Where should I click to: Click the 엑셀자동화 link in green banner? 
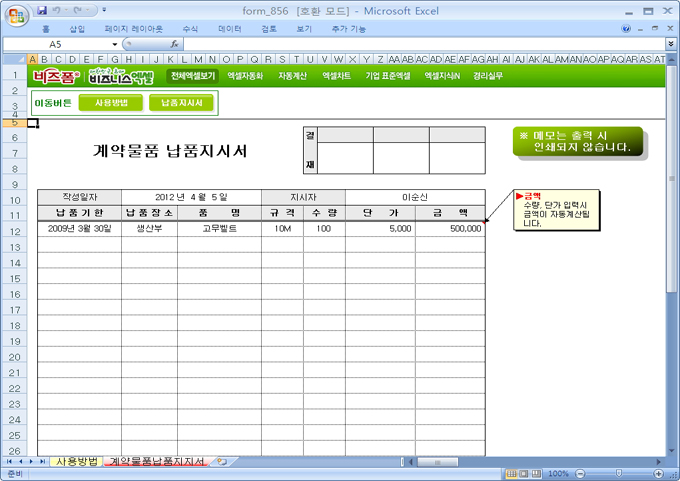[x=245, y=75]
